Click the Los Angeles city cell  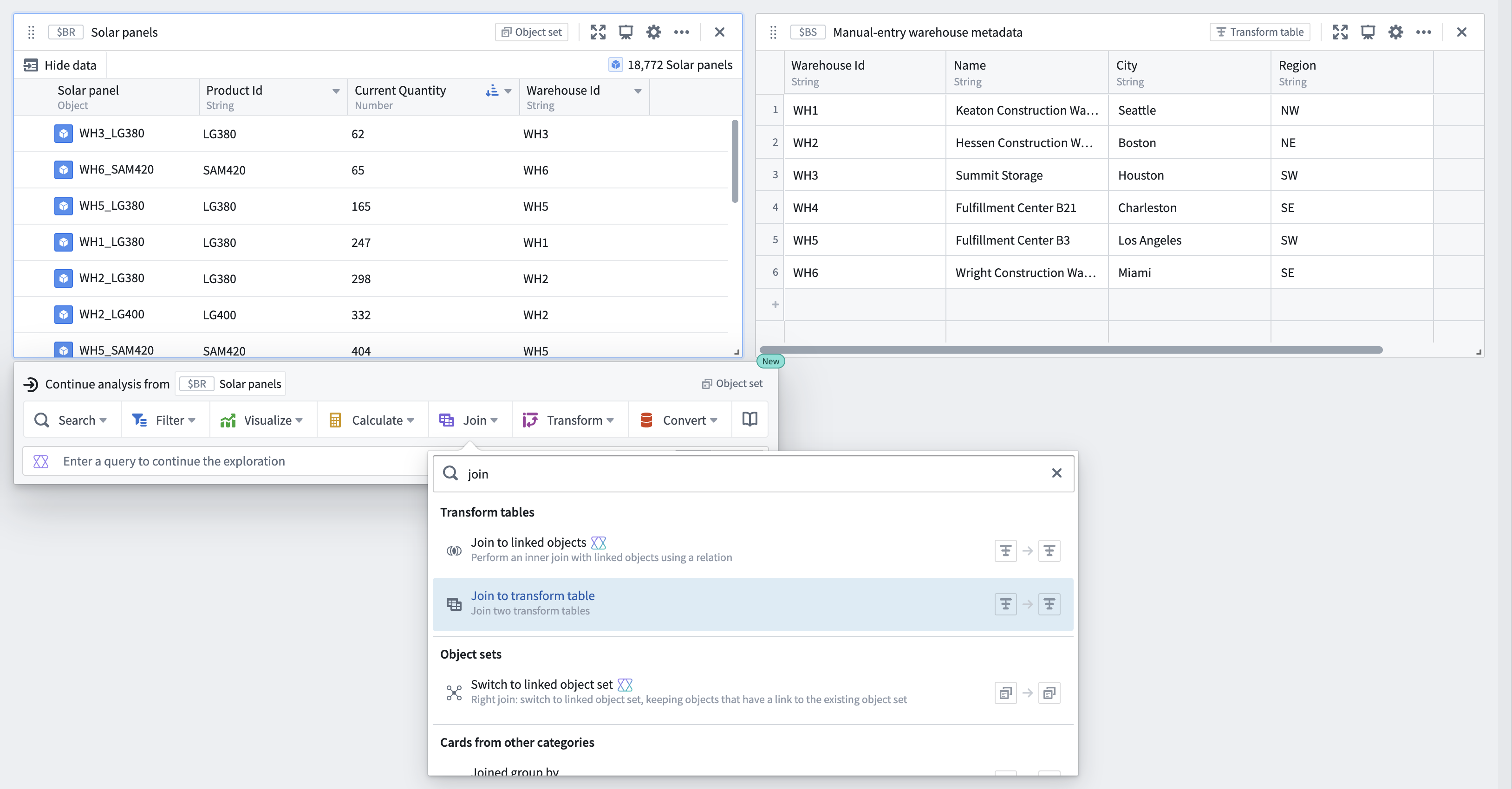pyautogui.click(x=1189, y=240)
